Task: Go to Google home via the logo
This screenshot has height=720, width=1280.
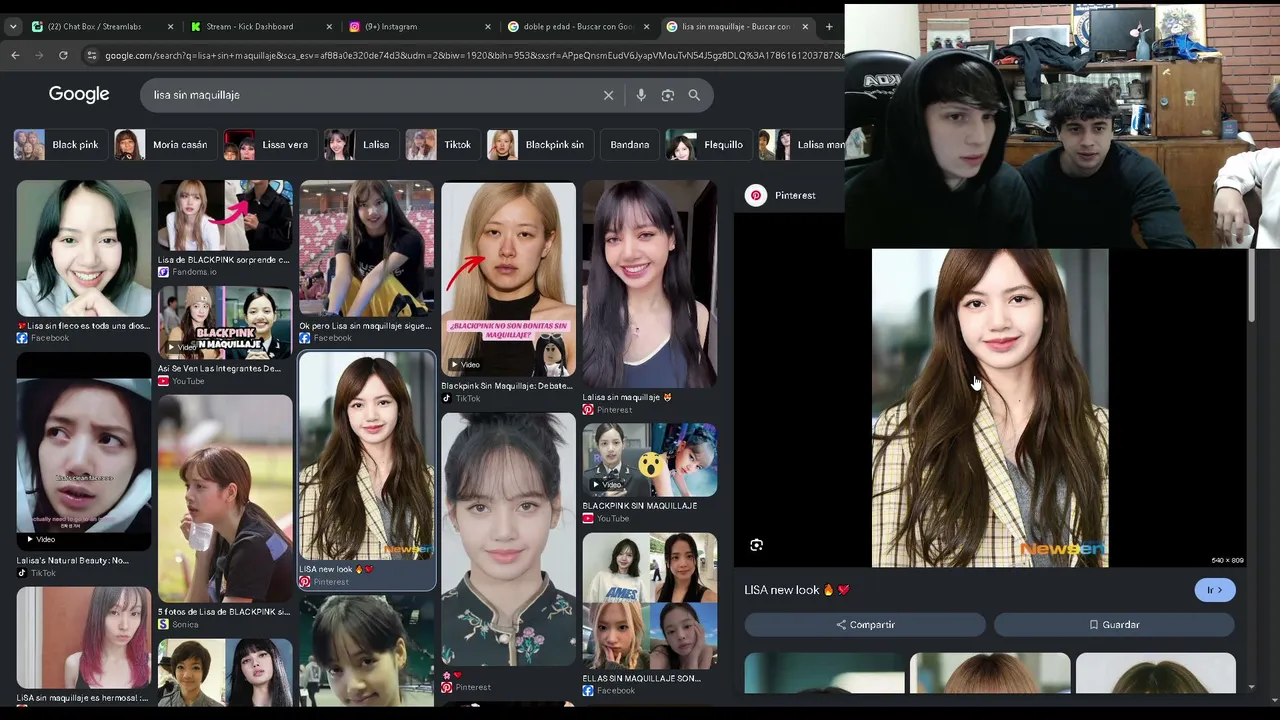Action: pos(79,94)
